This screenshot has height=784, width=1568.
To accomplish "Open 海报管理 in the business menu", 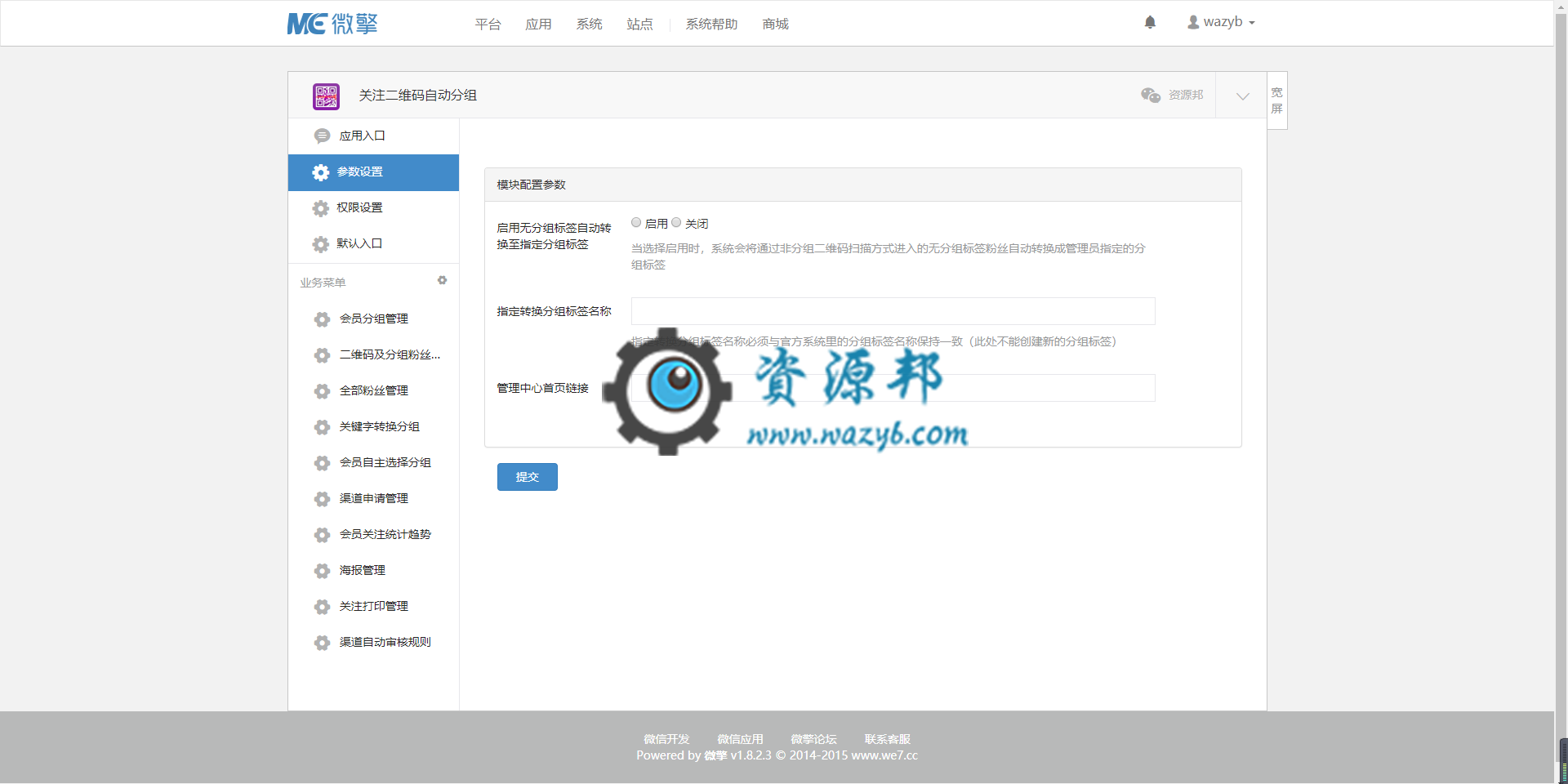I will pos(373,571).
